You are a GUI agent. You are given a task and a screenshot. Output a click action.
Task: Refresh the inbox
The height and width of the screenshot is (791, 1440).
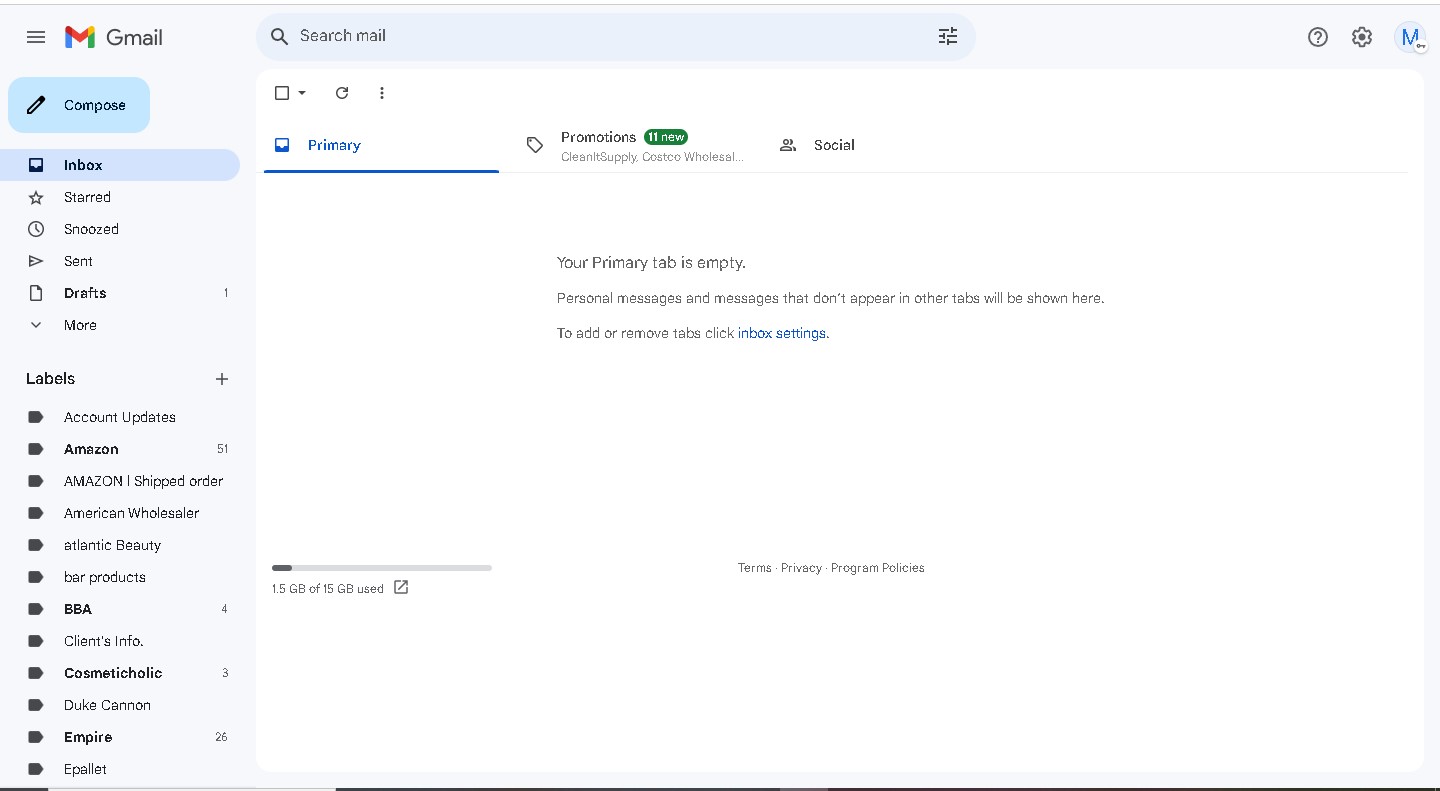tap(342, 93)
